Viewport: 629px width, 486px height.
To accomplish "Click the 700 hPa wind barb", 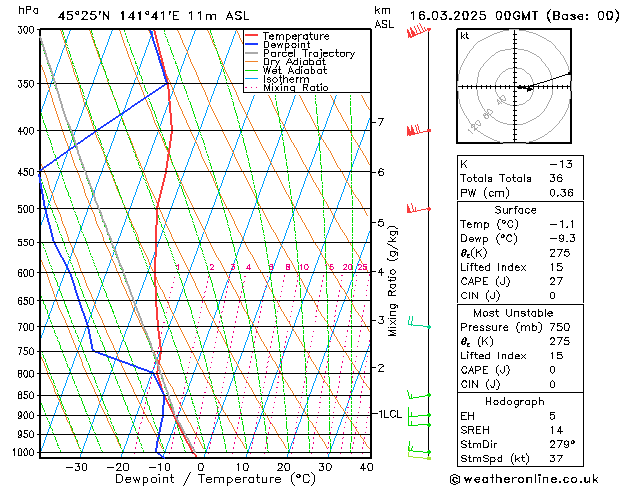I will [x=419, y=322].
